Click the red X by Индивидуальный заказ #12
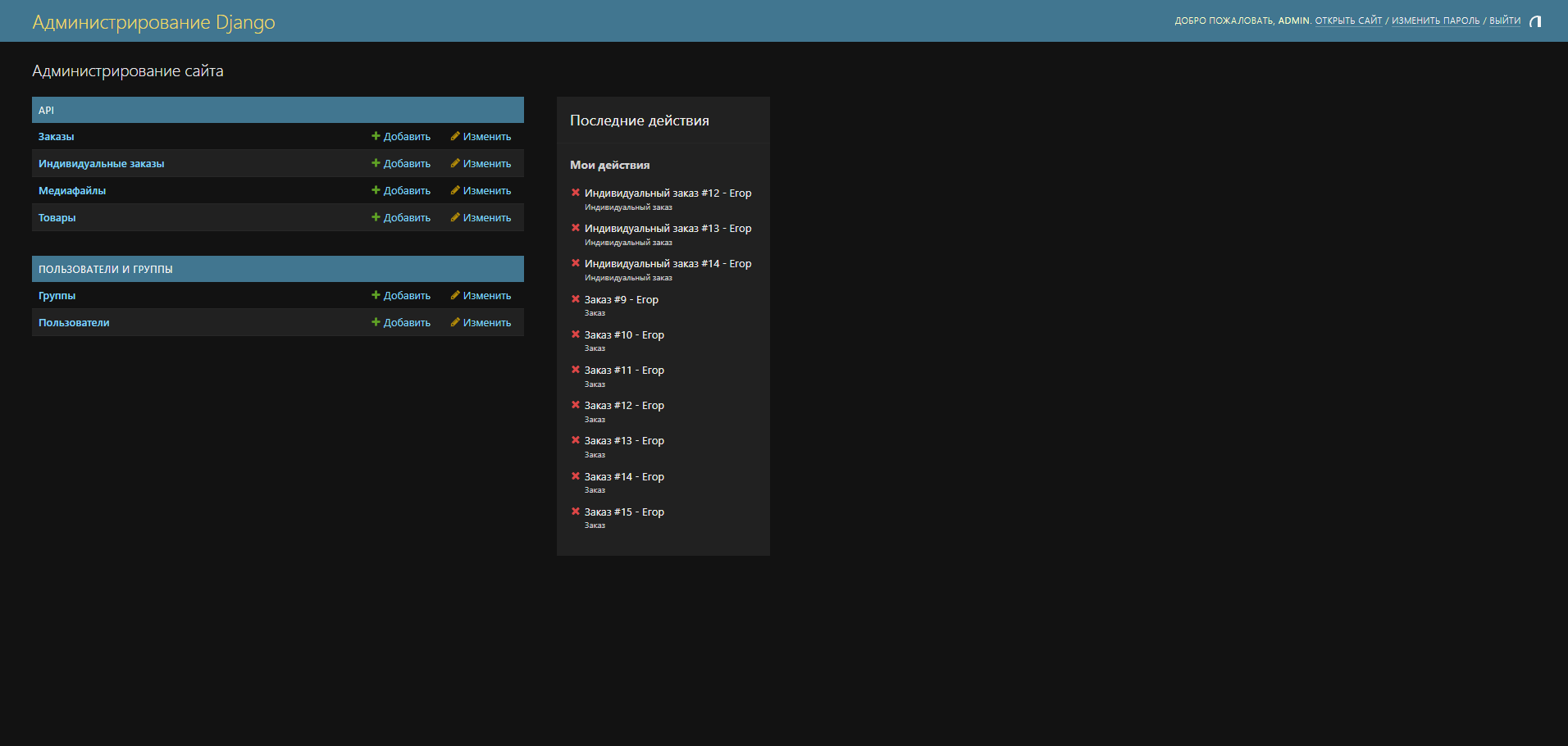1568x746 pixels. pos(576,193)
